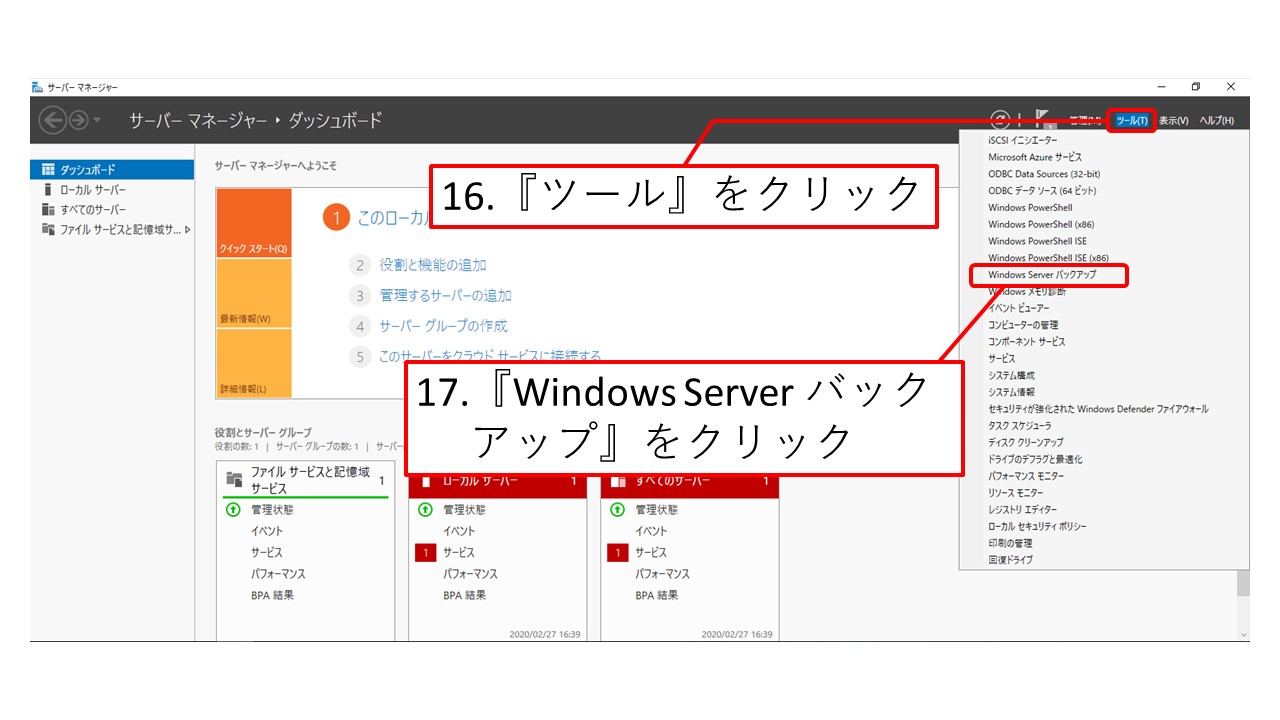This screenshot has width=1280, height=720.
Task: Click the forward navigation arrow
Action: click(78, 121)
